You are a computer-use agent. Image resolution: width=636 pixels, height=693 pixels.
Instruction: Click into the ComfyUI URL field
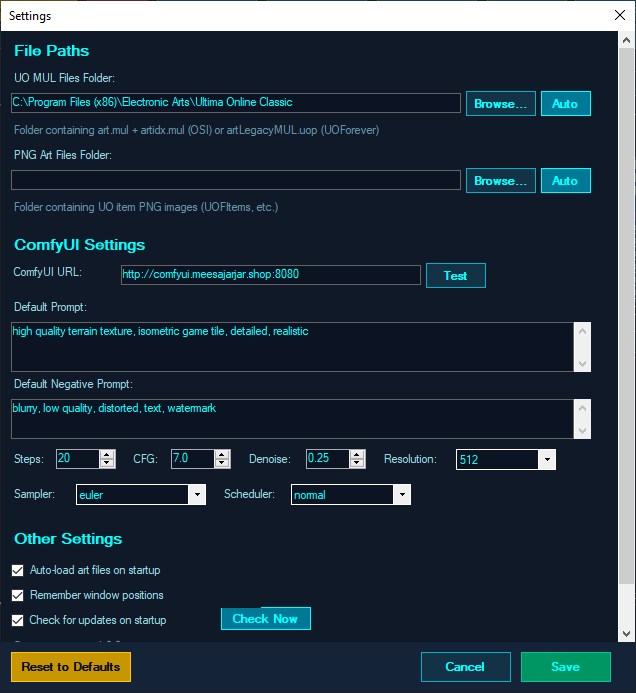(270, 275)
